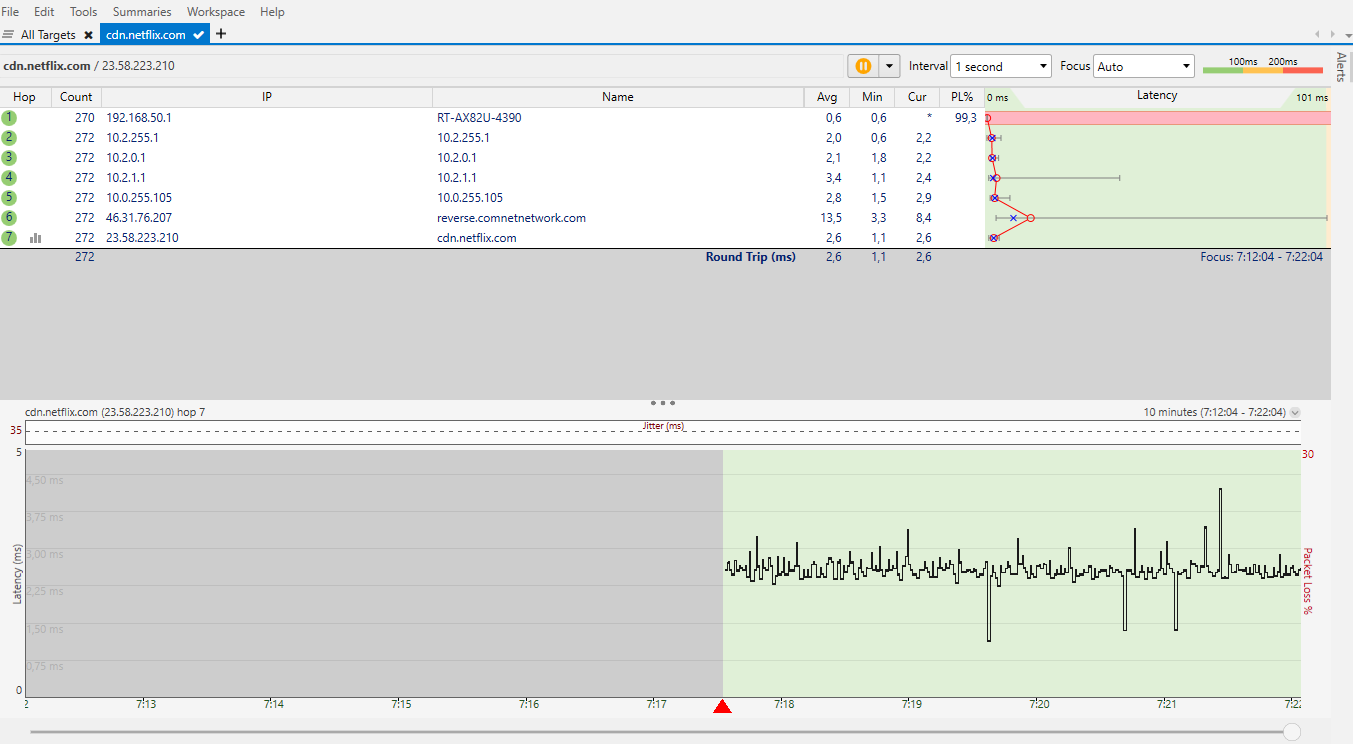This screenshot has height=744, width=1353.
Task: Select the hop 1 green circle icon
Action: coord(10,118)
